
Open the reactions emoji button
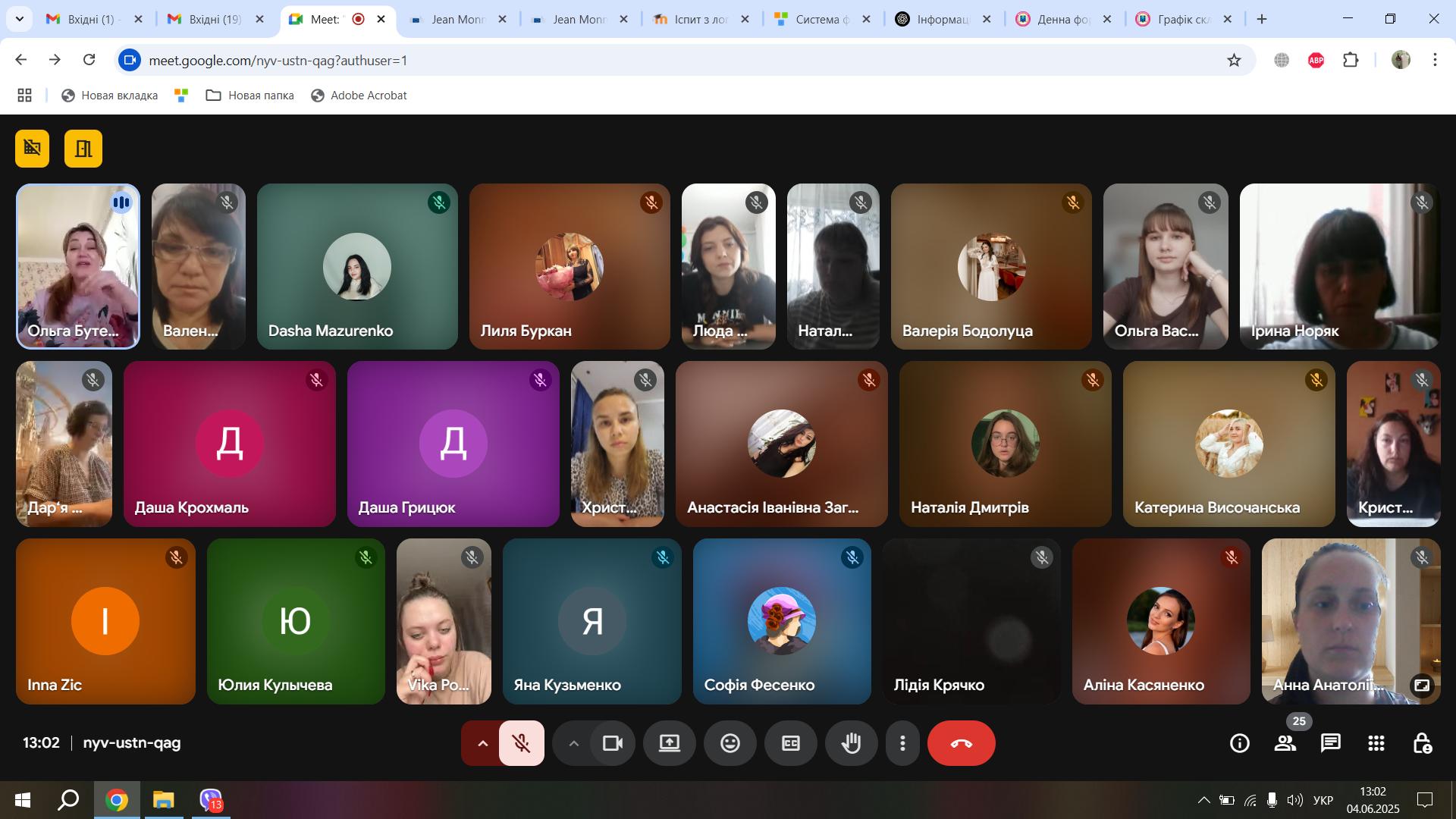(x=730, y=743)
